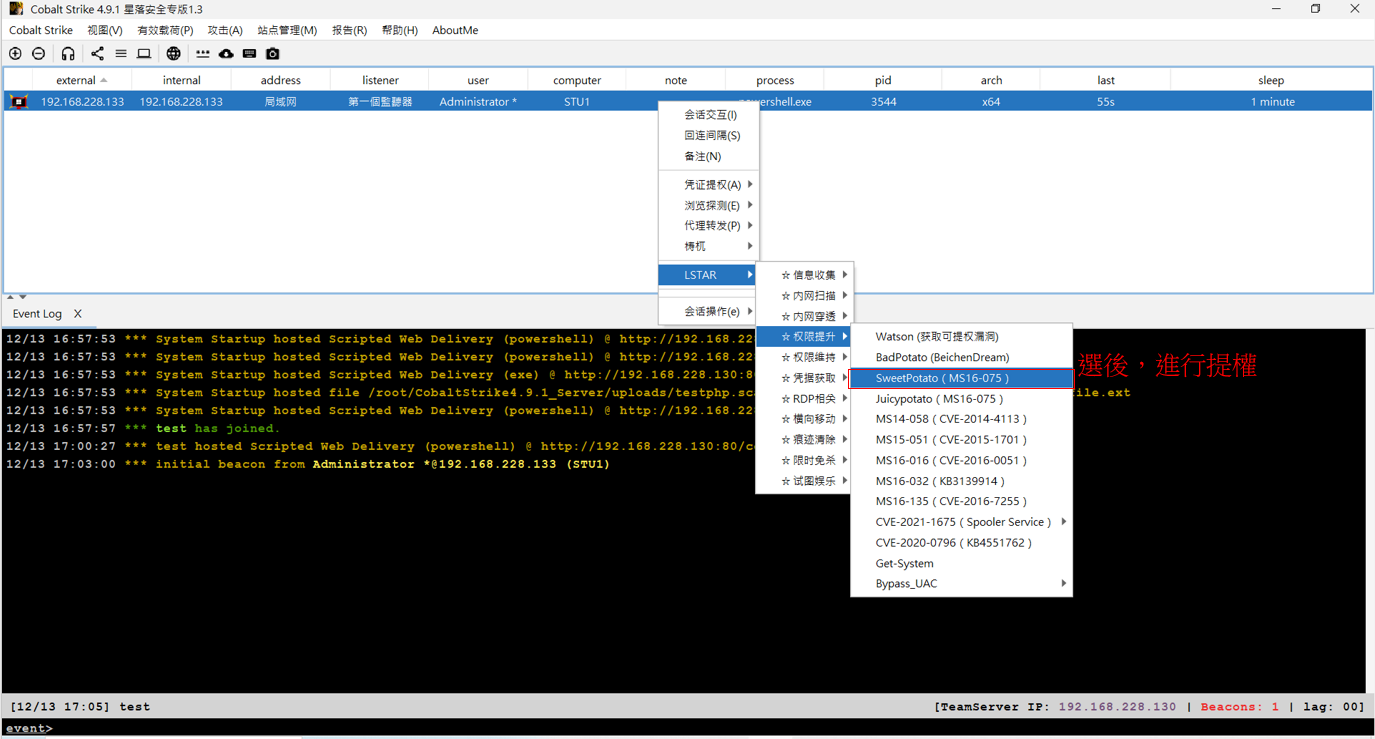1375x739 pixels.
Task: Select CVE-2020-0796 ( KB4551762 )
Action: (961, 543)
